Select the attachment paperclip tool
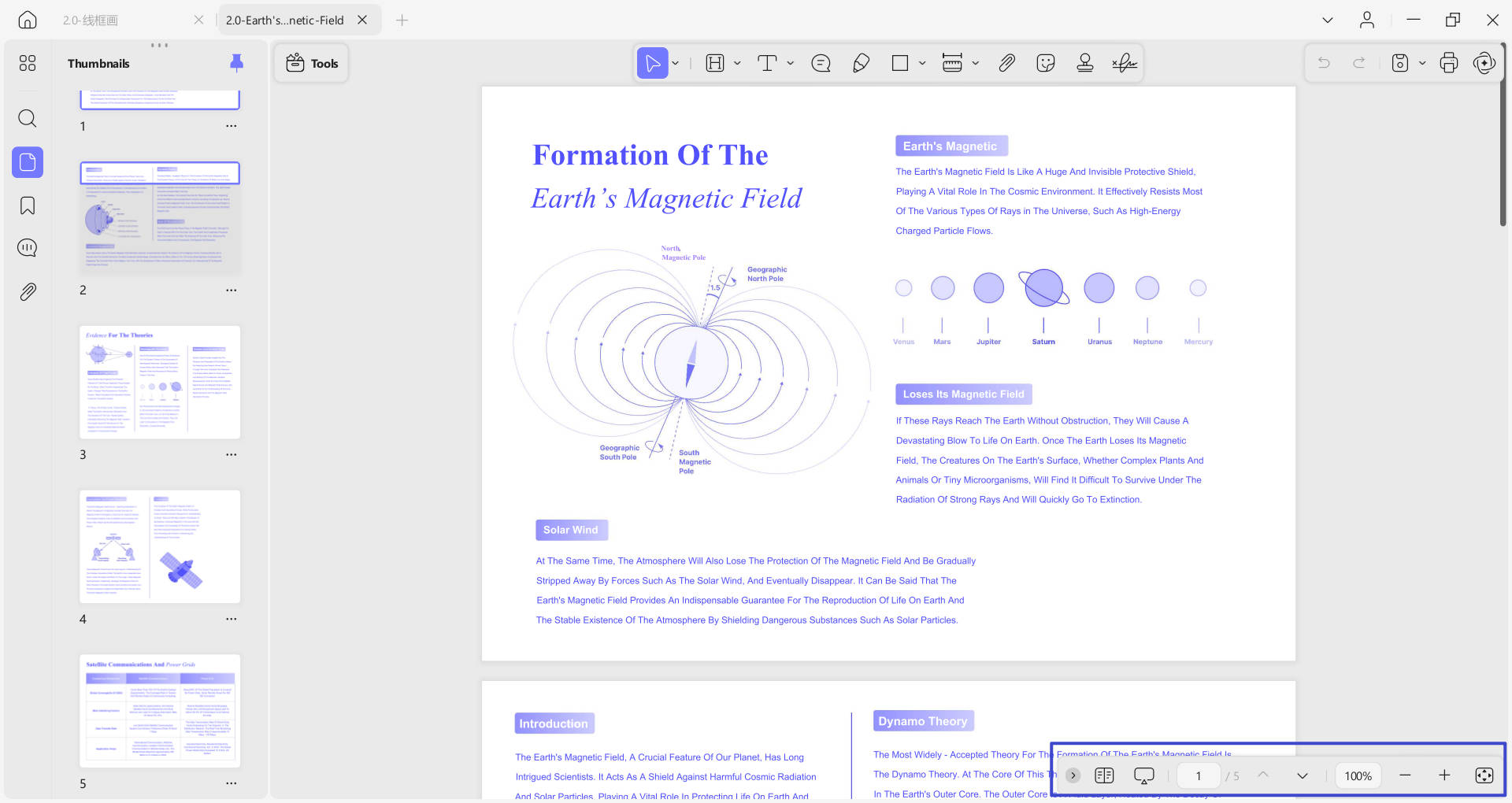 pos(1006,63)
